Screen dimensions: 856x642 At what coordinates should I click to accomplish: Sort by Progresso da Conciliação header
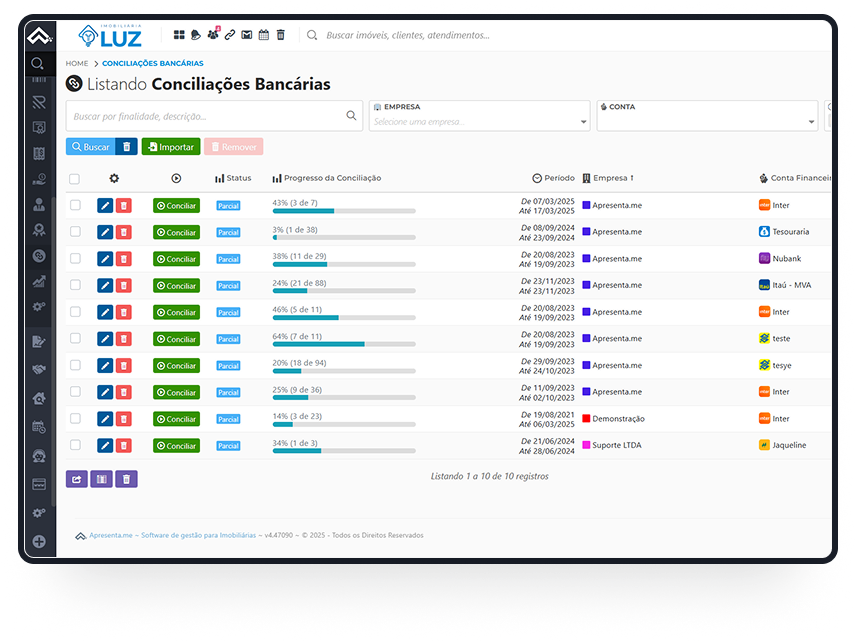coord(326,178)
